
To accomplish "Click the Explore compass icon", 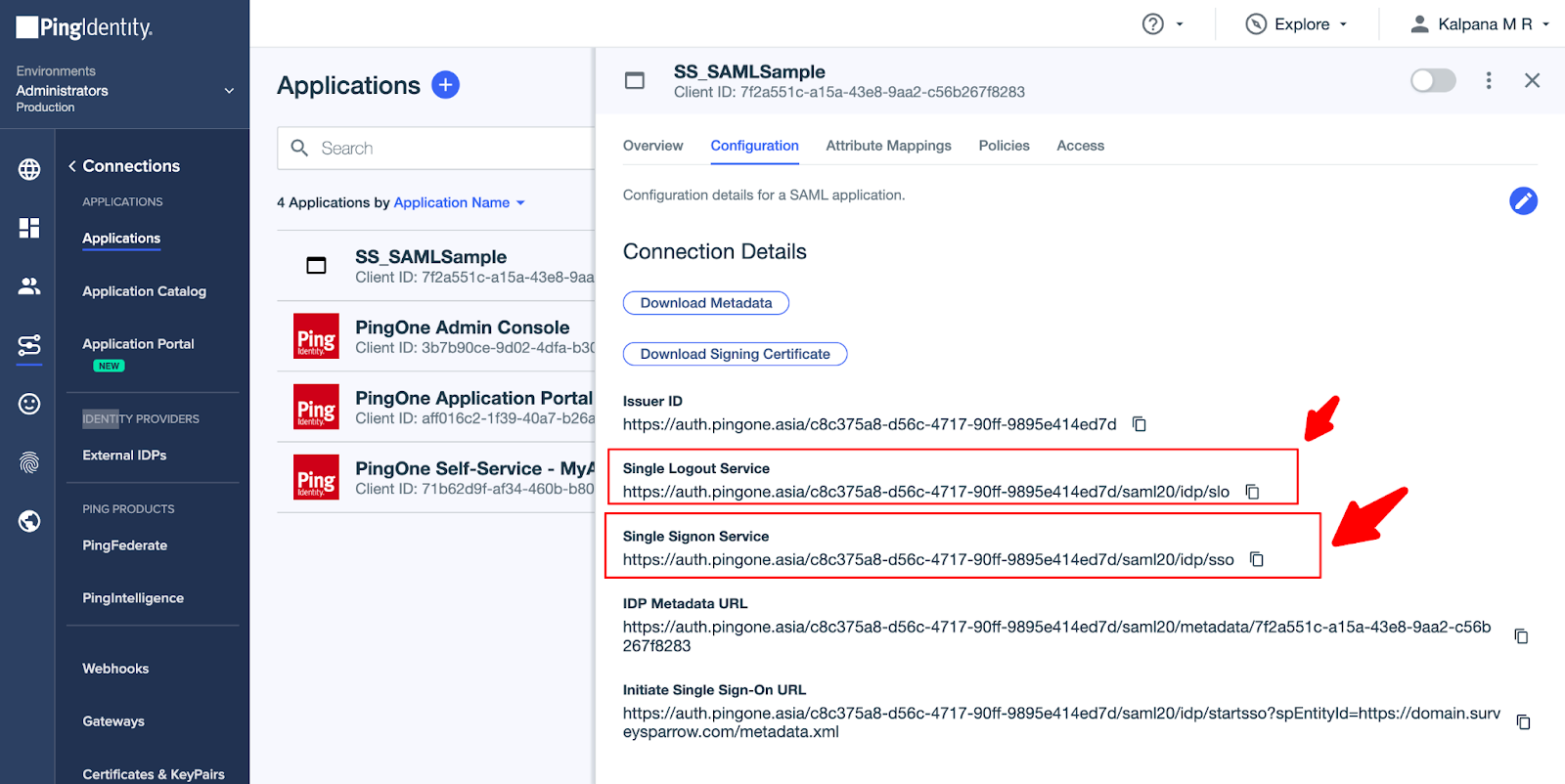I will pyautogui.click(x=1256, y=24).
